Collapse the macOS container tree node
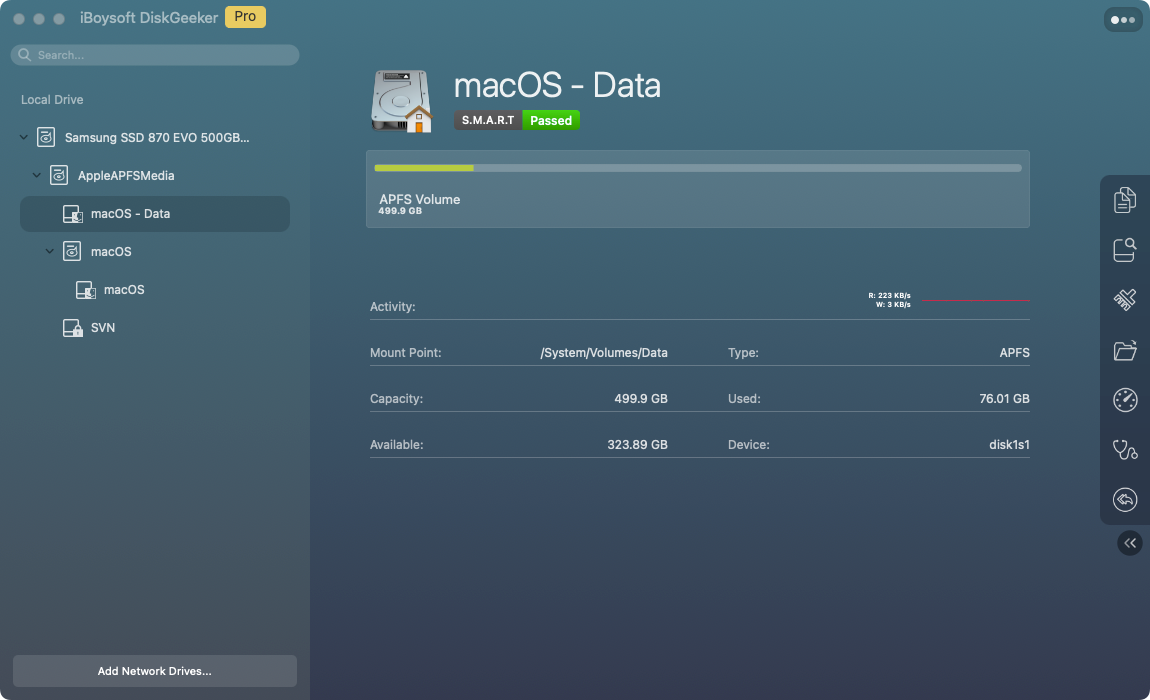1150x700 pixels. (50, 252)
